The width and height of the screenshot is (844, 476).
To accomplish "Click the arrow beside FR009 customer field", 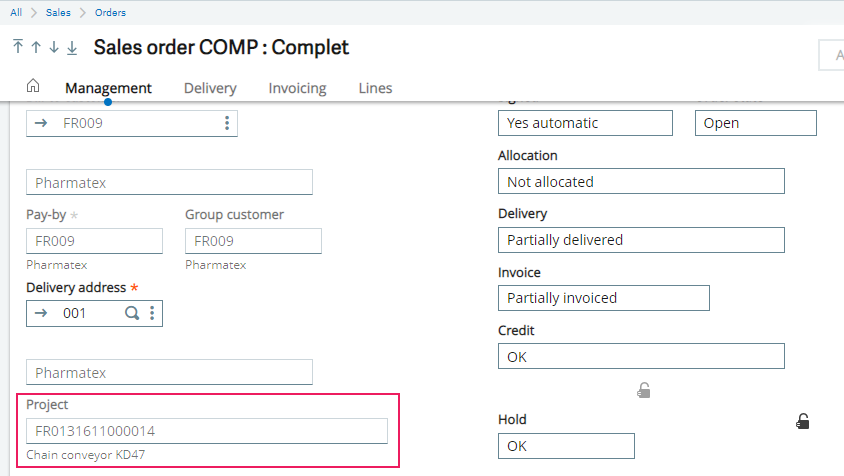I will (x=41, y=123).
